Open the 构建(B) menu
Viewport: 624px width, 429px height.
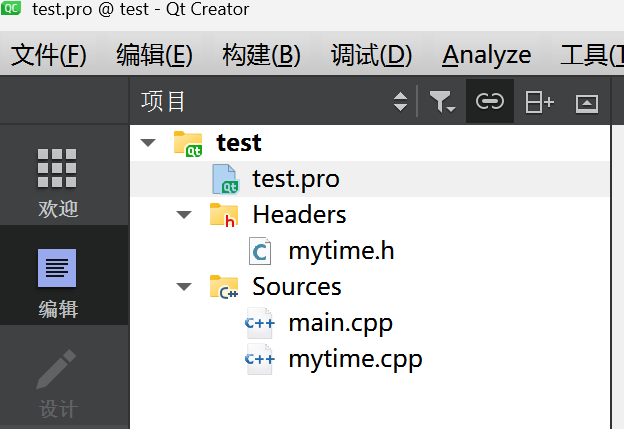coord(261,55)
